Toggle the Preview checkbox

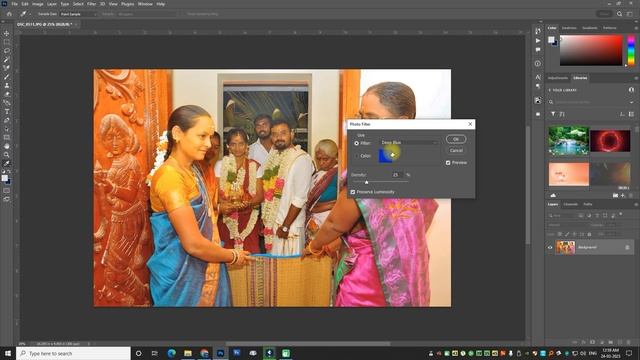pos(448,163)
